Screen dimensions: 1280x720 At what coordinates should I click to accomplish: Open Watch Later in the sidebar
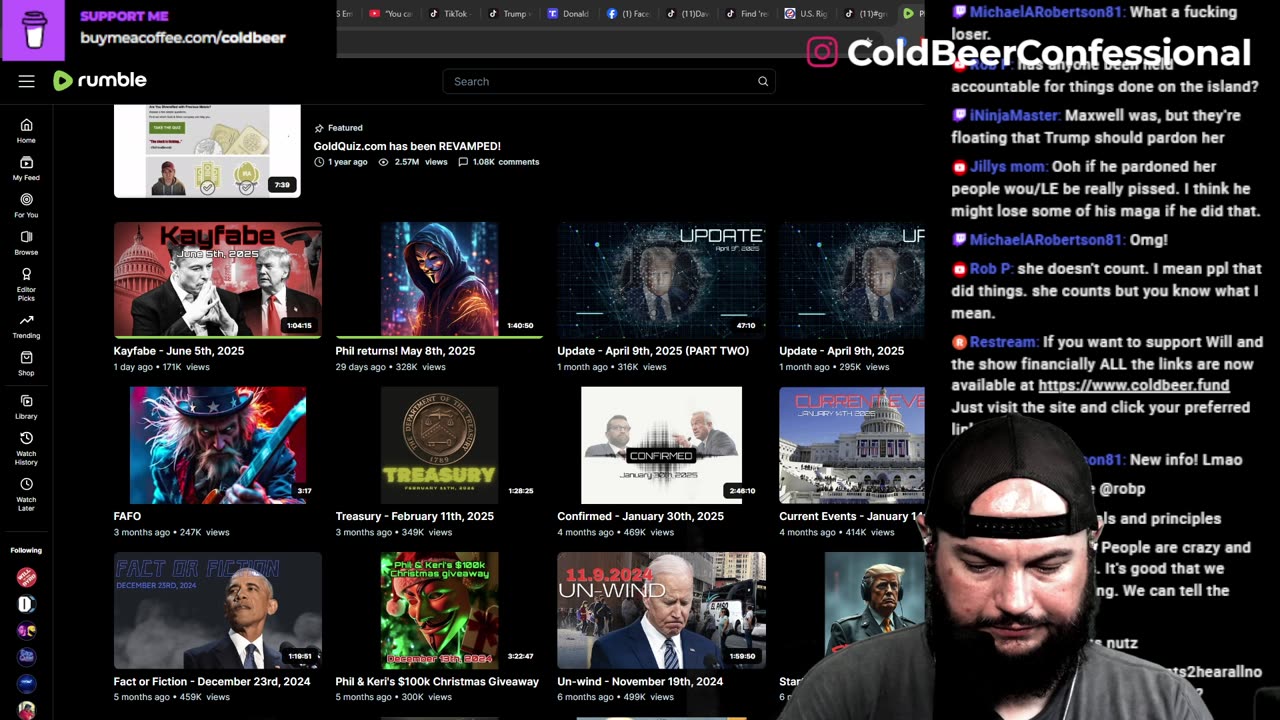pos(26,493)
